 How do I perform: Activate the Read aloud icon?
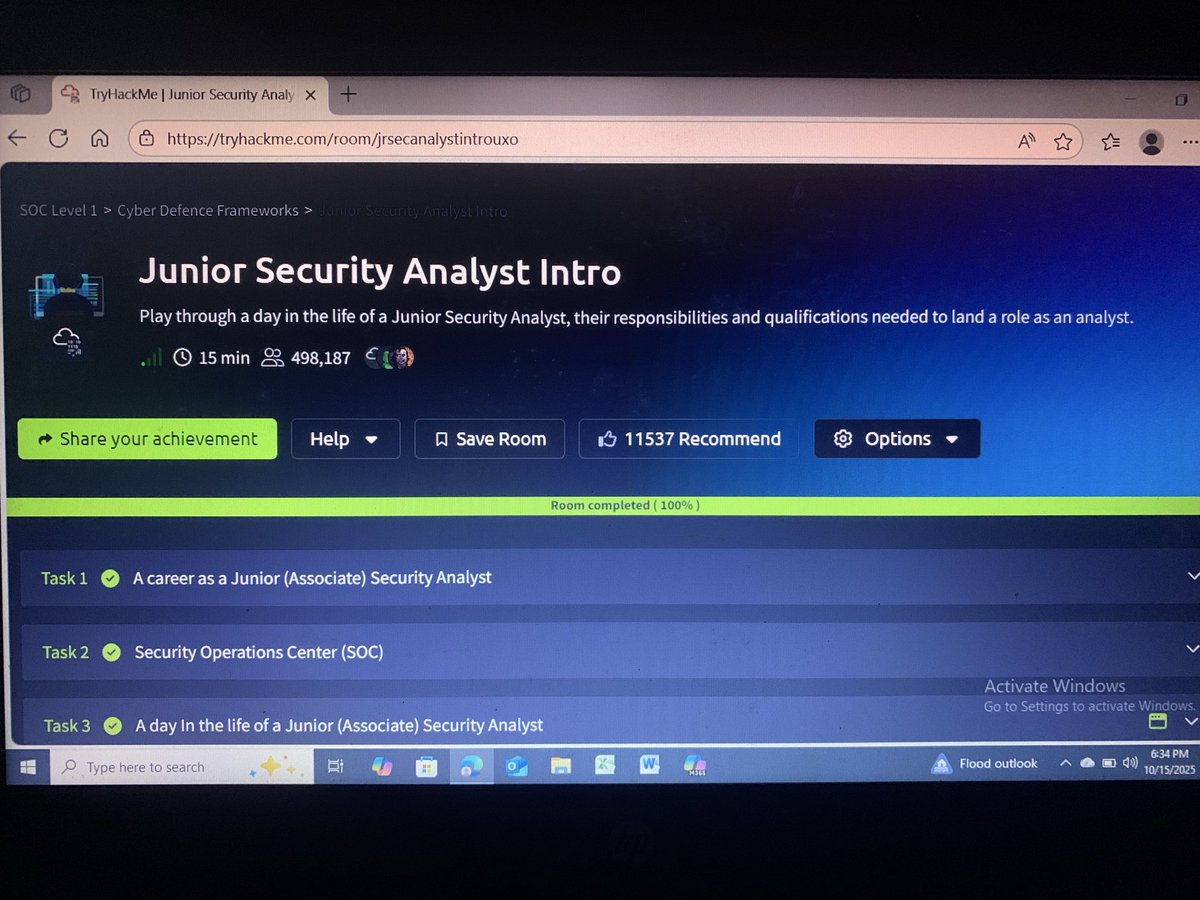[1026, 142]
